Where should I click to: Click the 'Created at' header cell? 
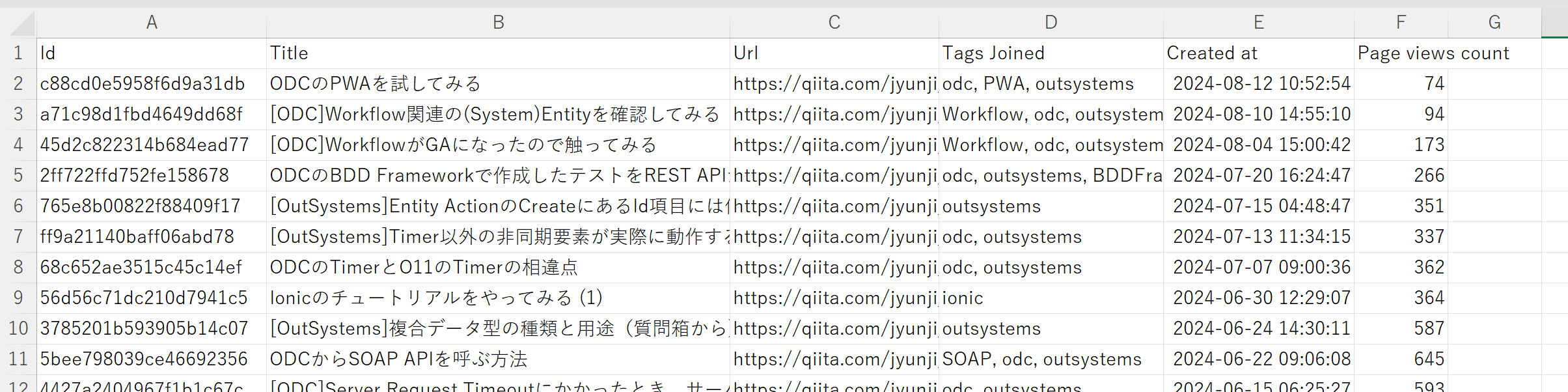point(1258,53)
